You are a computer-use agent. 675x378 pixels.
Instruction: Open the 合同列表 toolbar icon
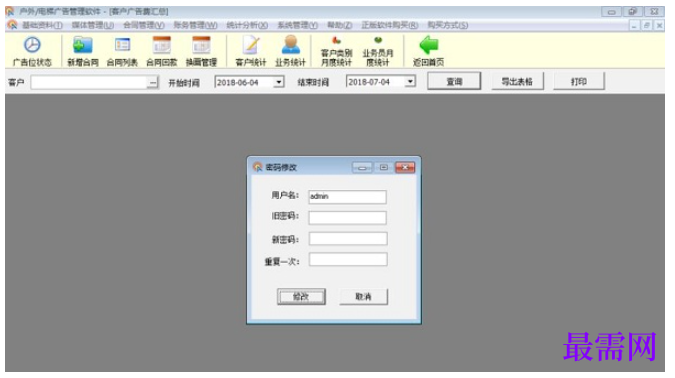pyautogui.click(x=122, y=45)
